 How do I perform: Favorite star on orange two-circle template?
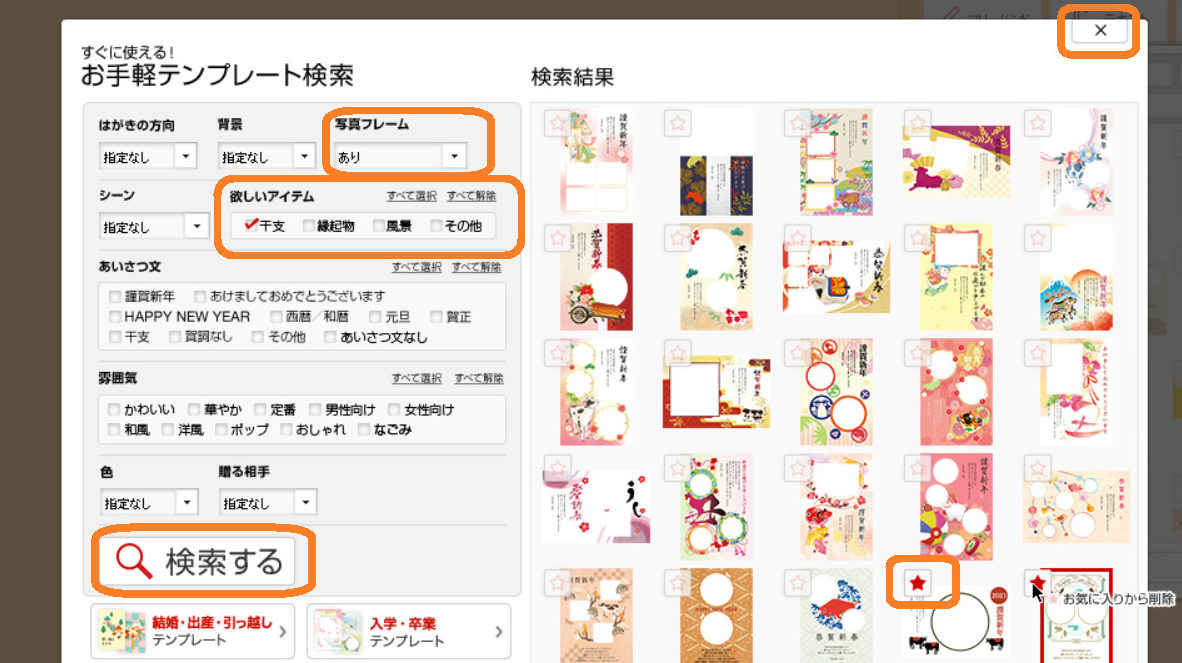[x=677, y=582]
